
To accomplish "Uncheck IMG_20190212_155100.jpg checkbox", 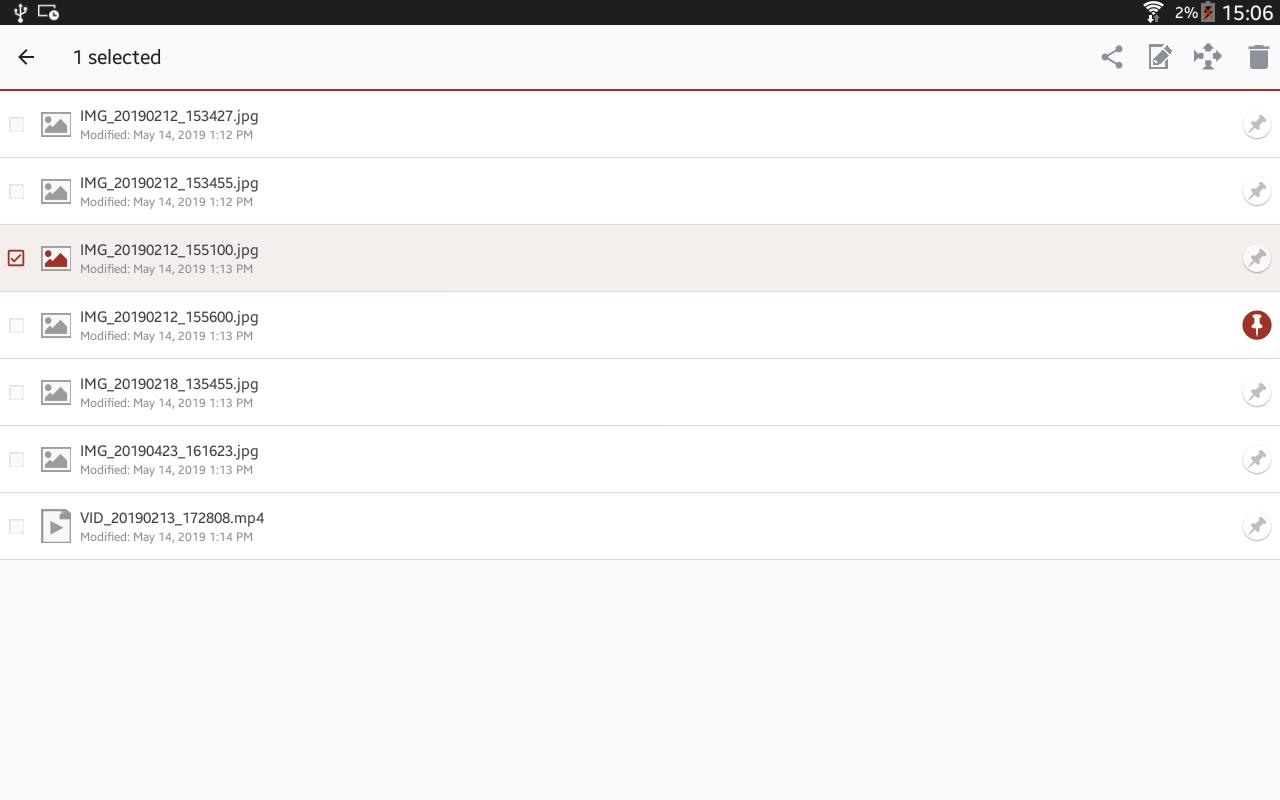I will (x=16, y=258).
